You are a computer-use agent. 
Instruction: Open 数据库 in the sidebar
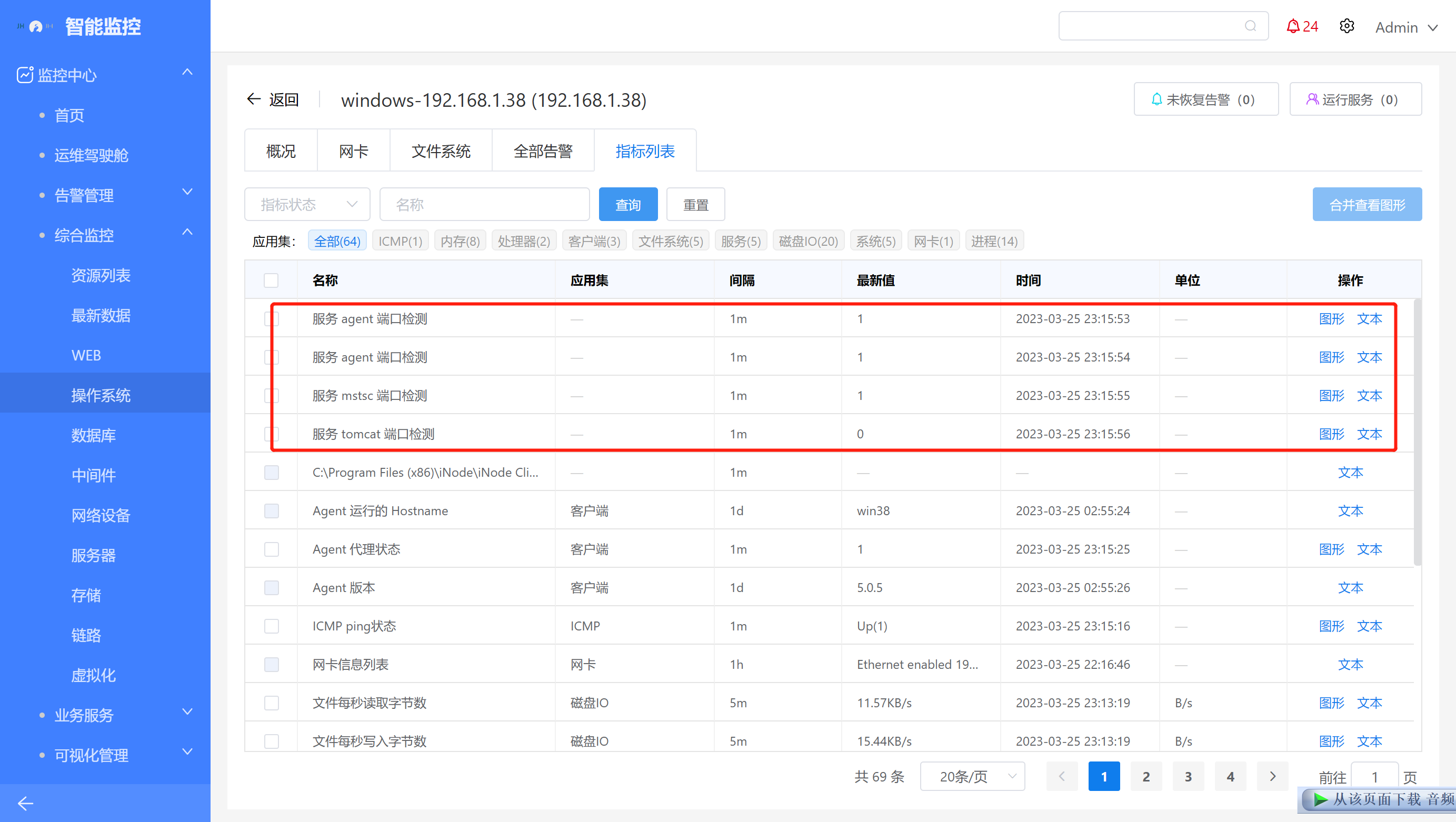[93, 435]
